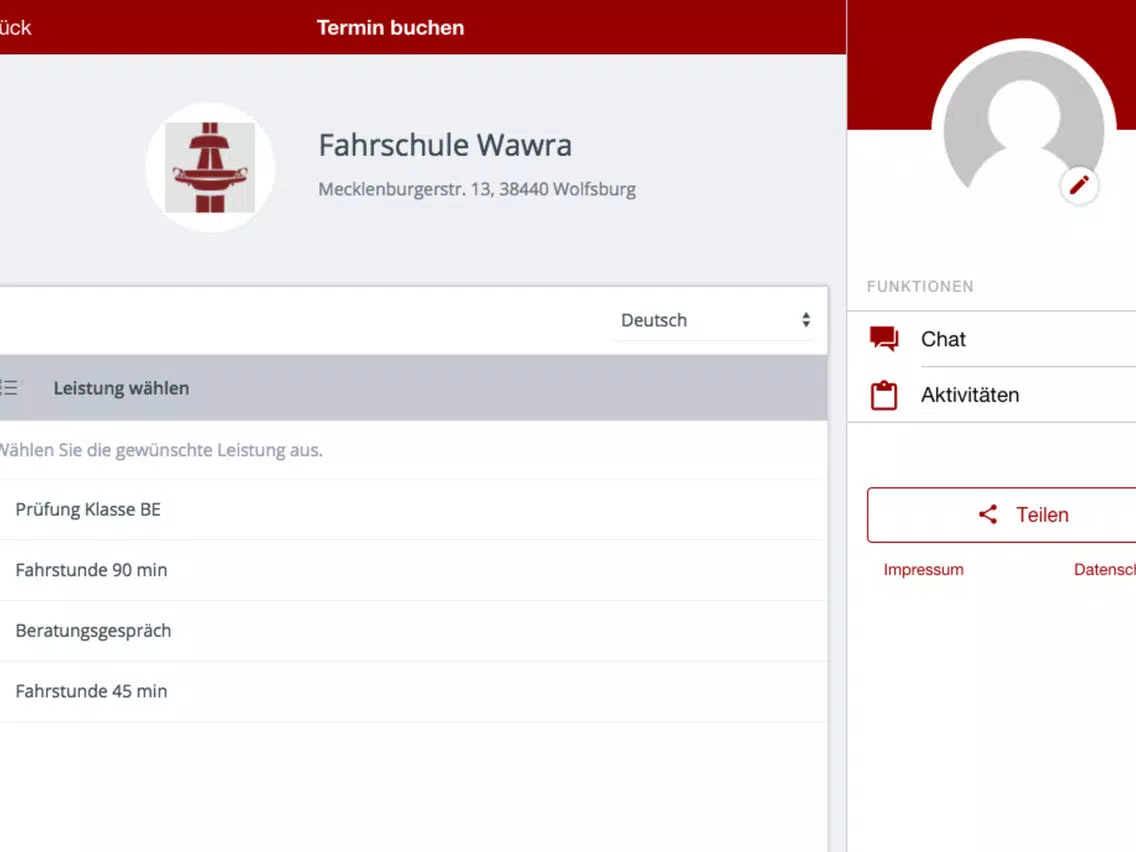Click the Fahrschule Wawra logo image

(210, 167)
